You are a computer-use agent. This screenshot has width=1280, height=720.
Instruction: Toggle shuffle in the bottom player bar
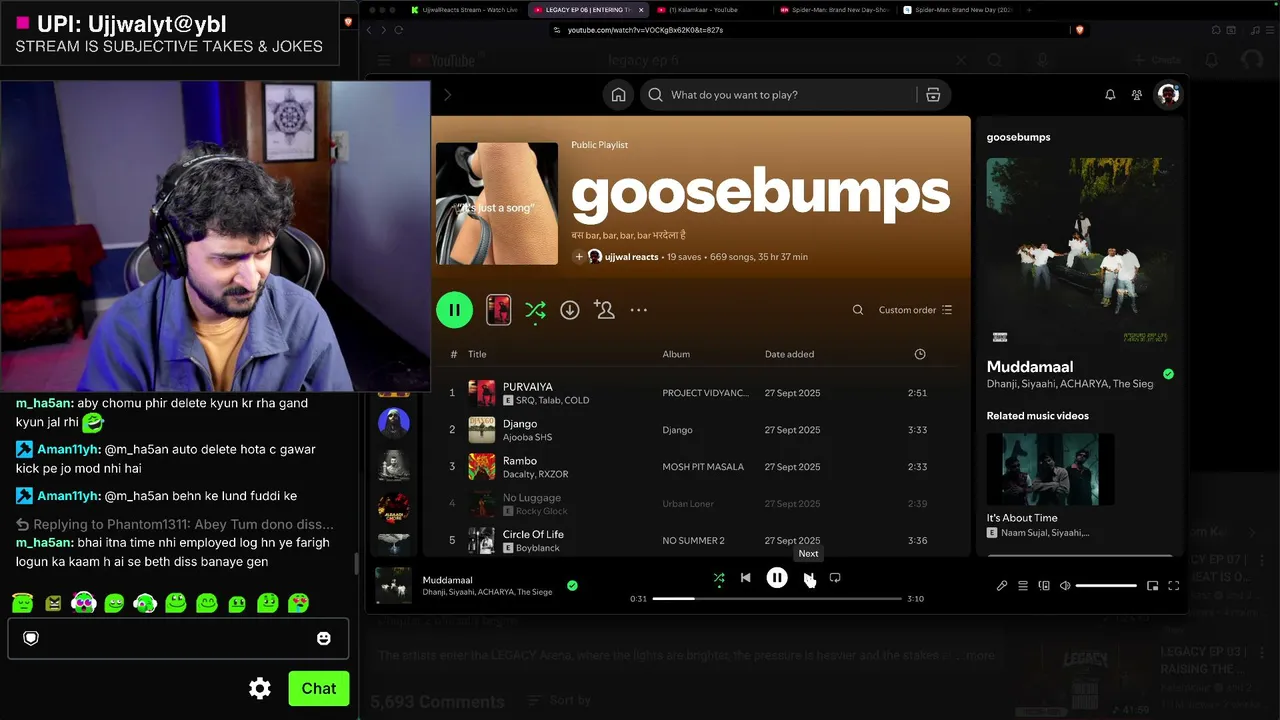coord(719,578)
